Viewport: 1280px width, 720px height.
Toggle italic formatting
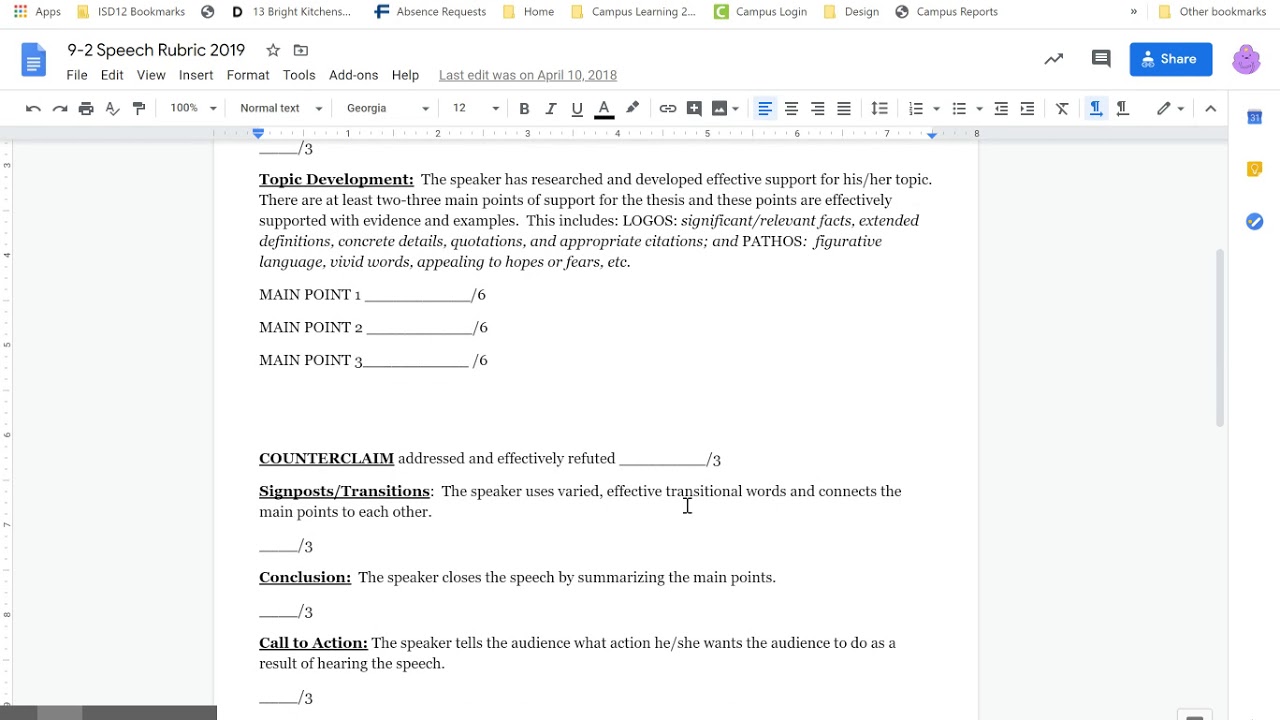pyautogui.click(x=550, y=108)
